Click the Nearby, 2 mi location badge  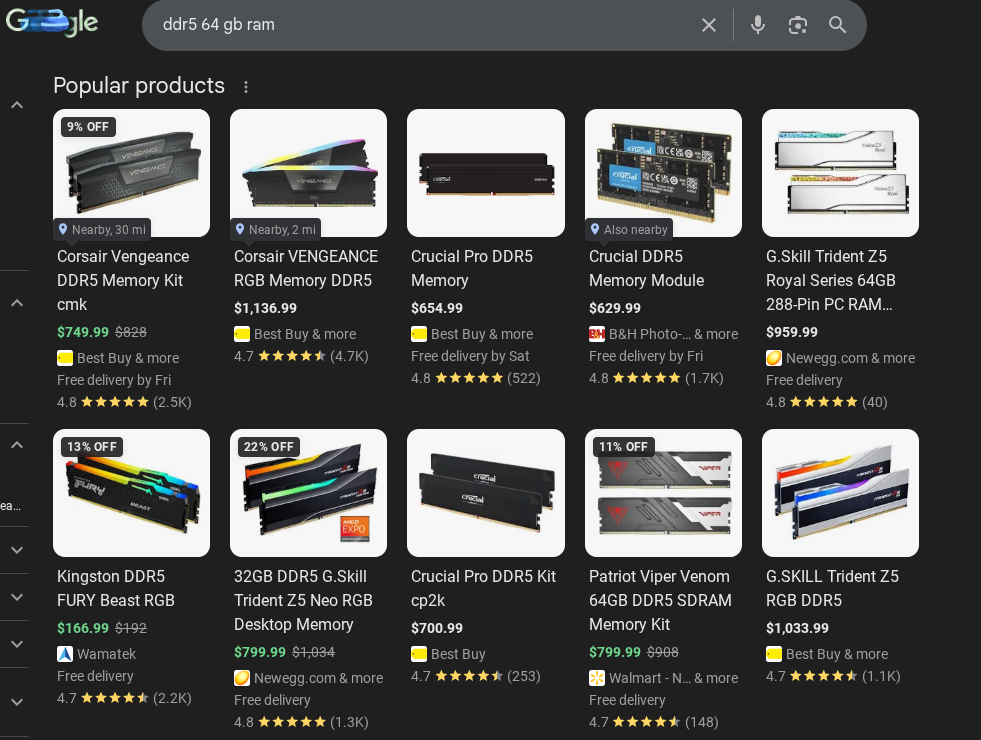[276, 230]
